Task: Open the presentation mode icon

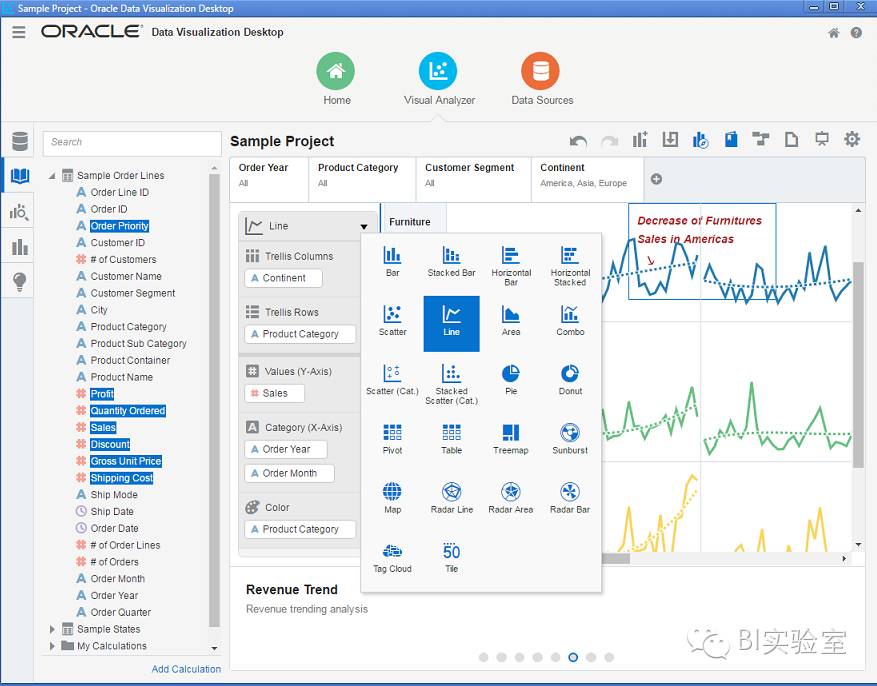Action: pyautogui.click(x=820, y=140)
